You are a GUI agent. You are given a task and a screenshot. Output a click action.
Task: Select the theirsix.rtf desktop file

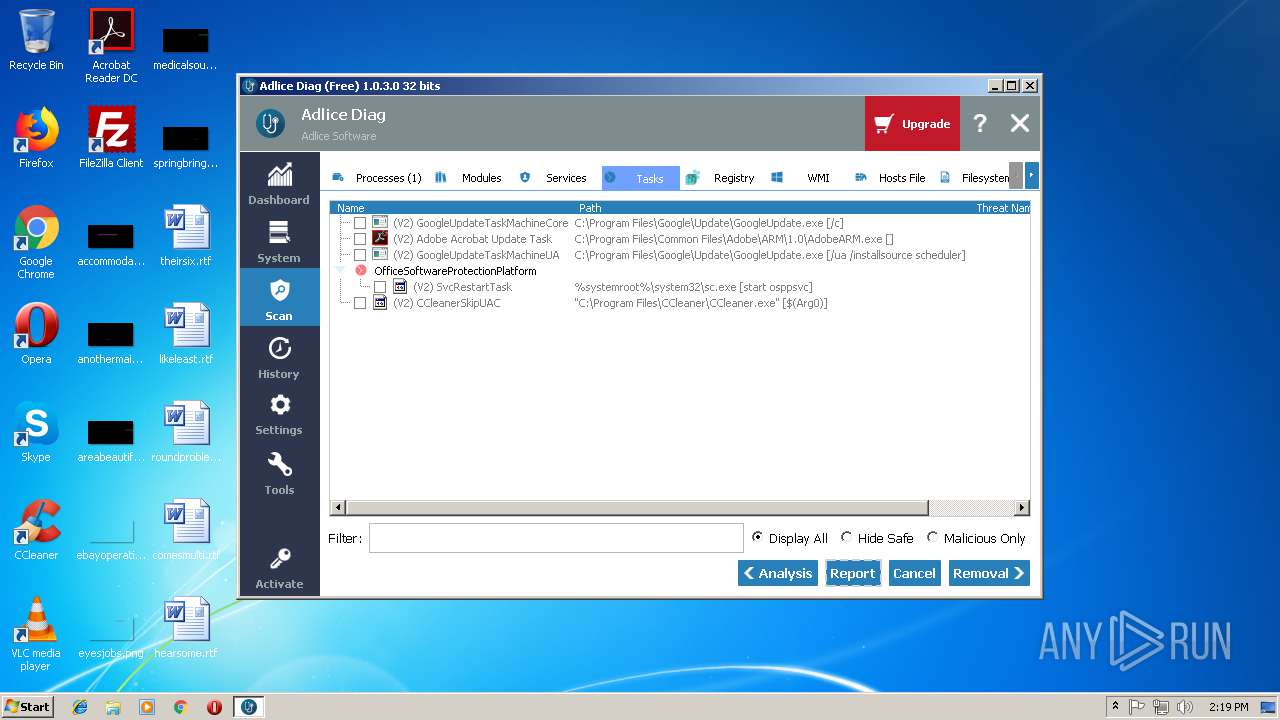186,235
